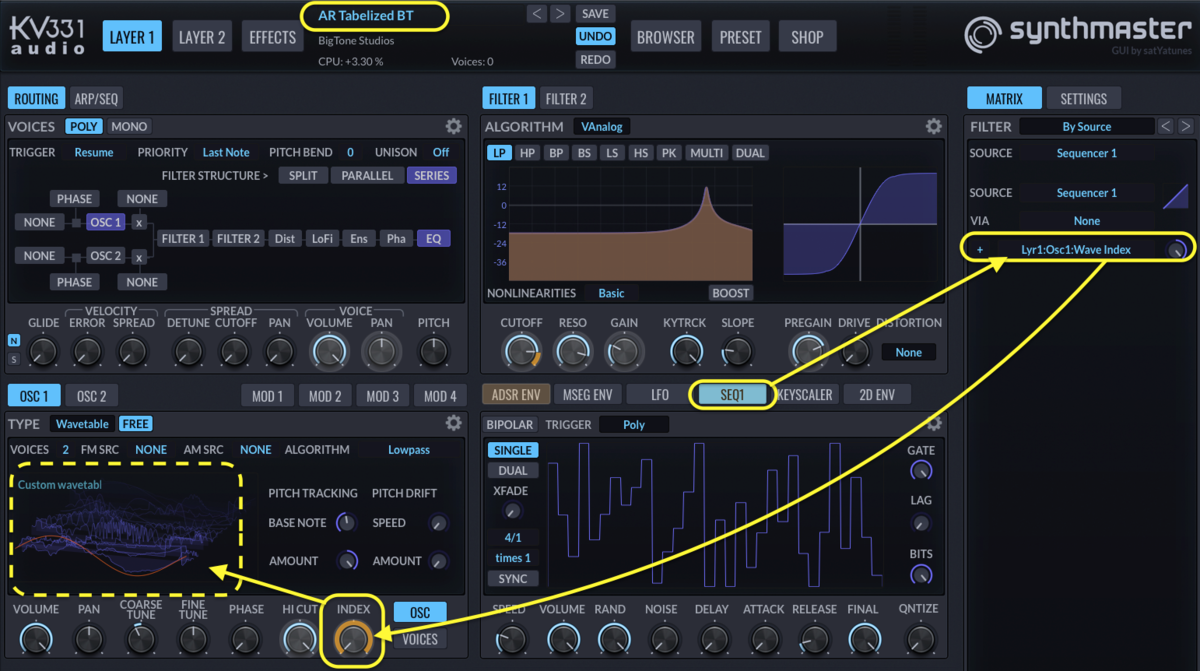Click the REDO button
The height and width of the screenshot is (671, 1200).
click(595, 59)
